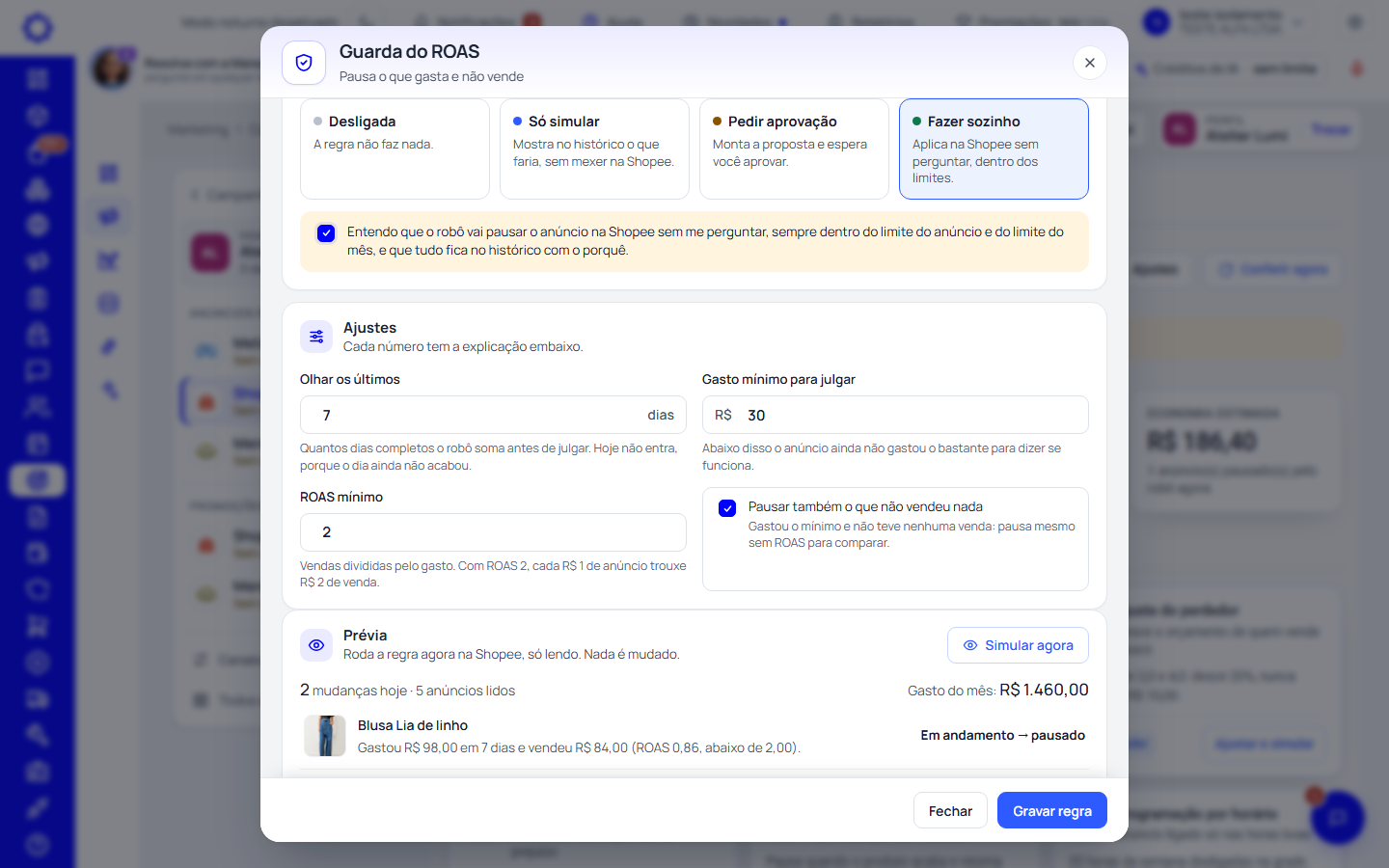Click the 'Abaixo disso o anúncio' helper text
The height and width of the screenshot is (868, 1389).
[882, 457]
